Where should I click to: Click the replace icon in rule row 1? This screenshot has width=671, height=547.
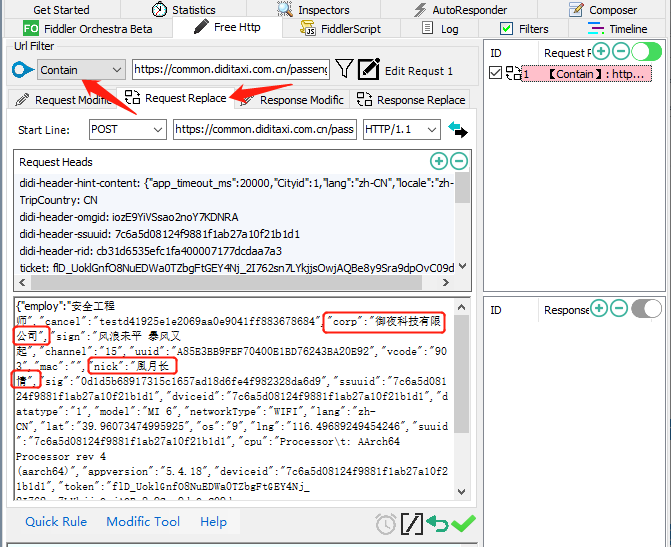click(x=513, y=73)
